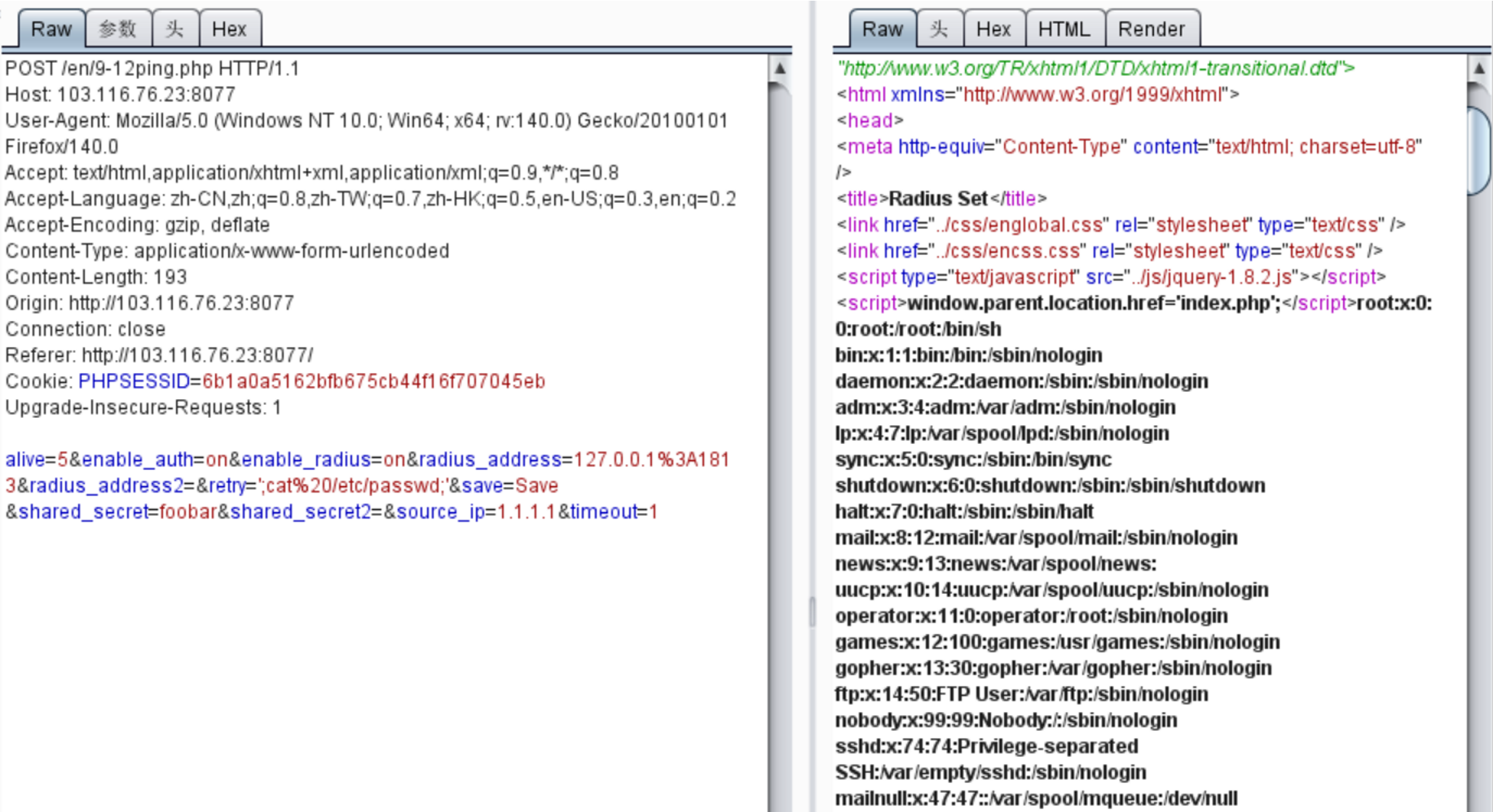The height and width of the screenshot is (812, 1493).
Task: Click the Radius Set title text
Action: click(938, 199)
